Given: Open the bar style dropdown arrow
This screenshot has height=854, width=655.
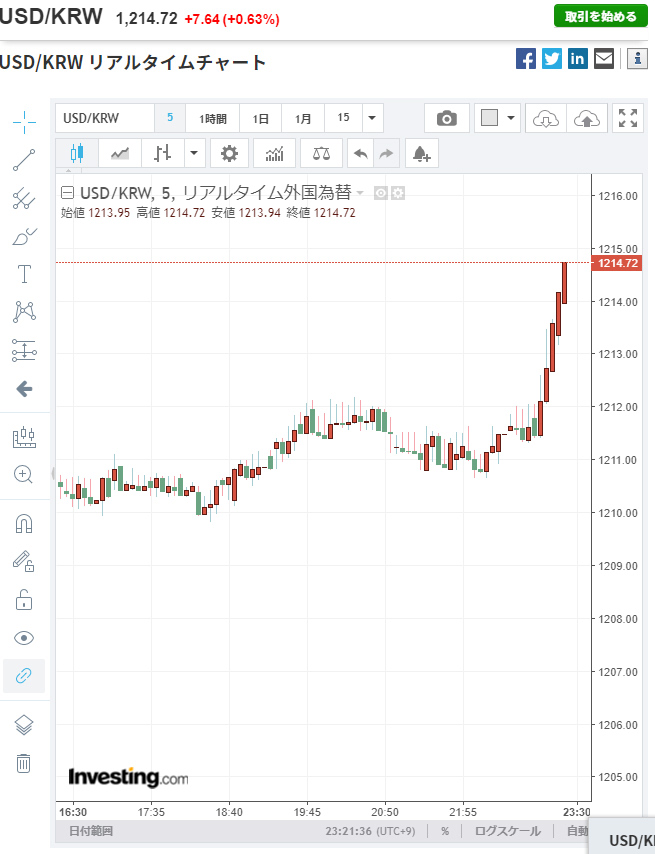Looking at the screenshot, I should click(194, 153).
